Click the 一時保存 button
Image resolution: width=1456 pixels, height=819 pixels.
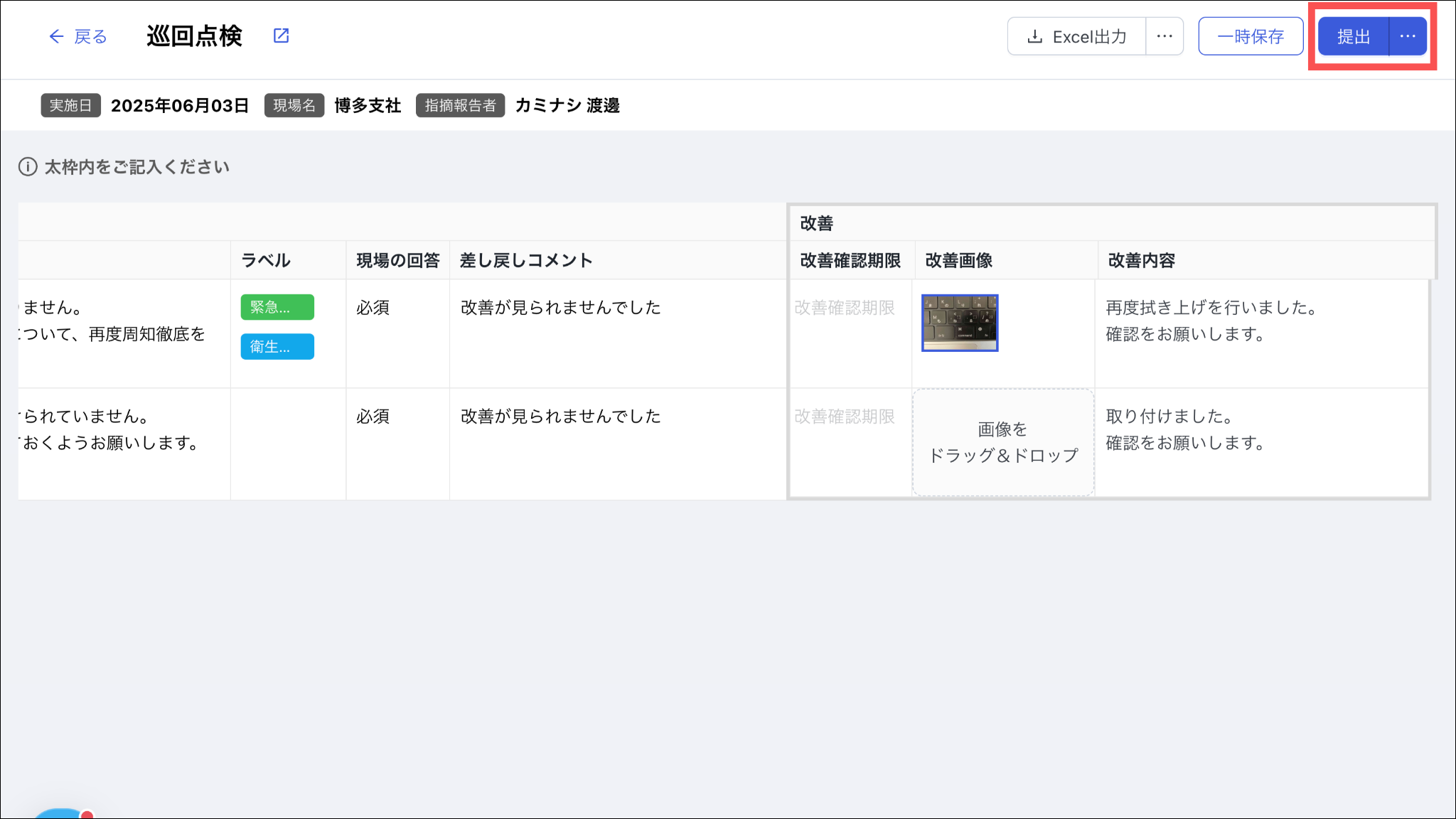click(1251, 36)
